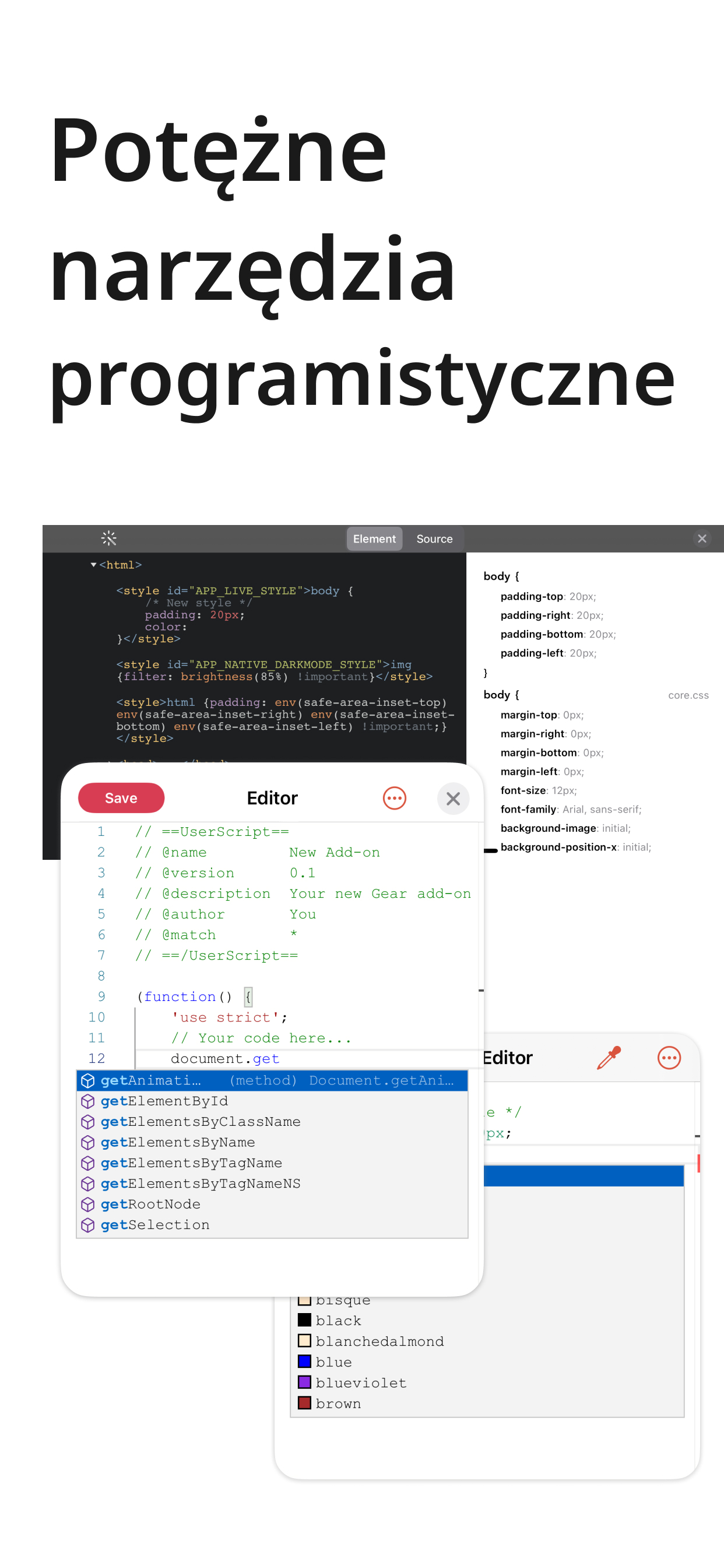
Task: Click method icon beside getElementById
Action: (x=87, y=1101)
